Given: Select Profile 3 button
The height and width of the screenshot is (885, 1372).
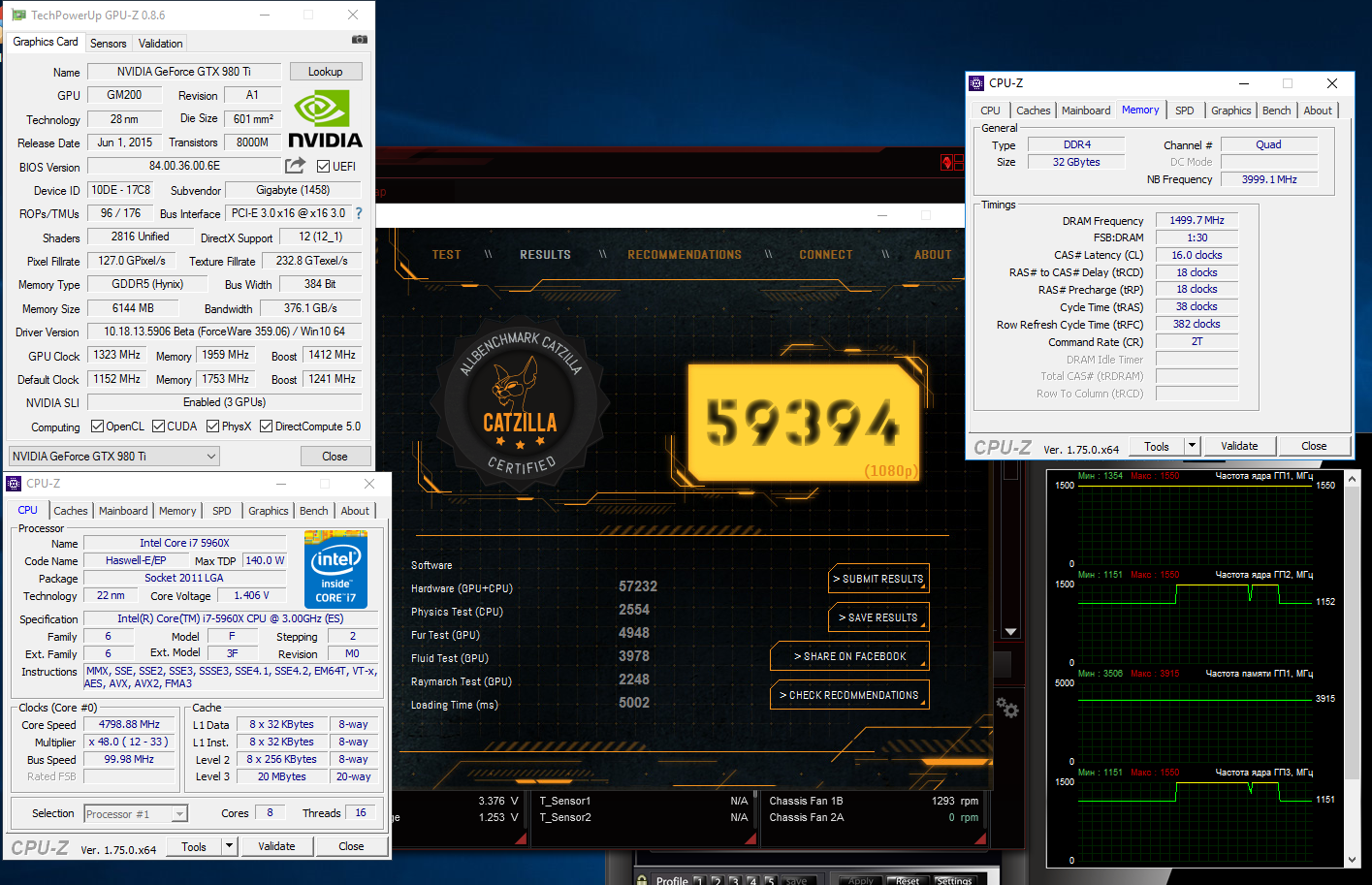Looking at the screenshot, I should point(734,880).
